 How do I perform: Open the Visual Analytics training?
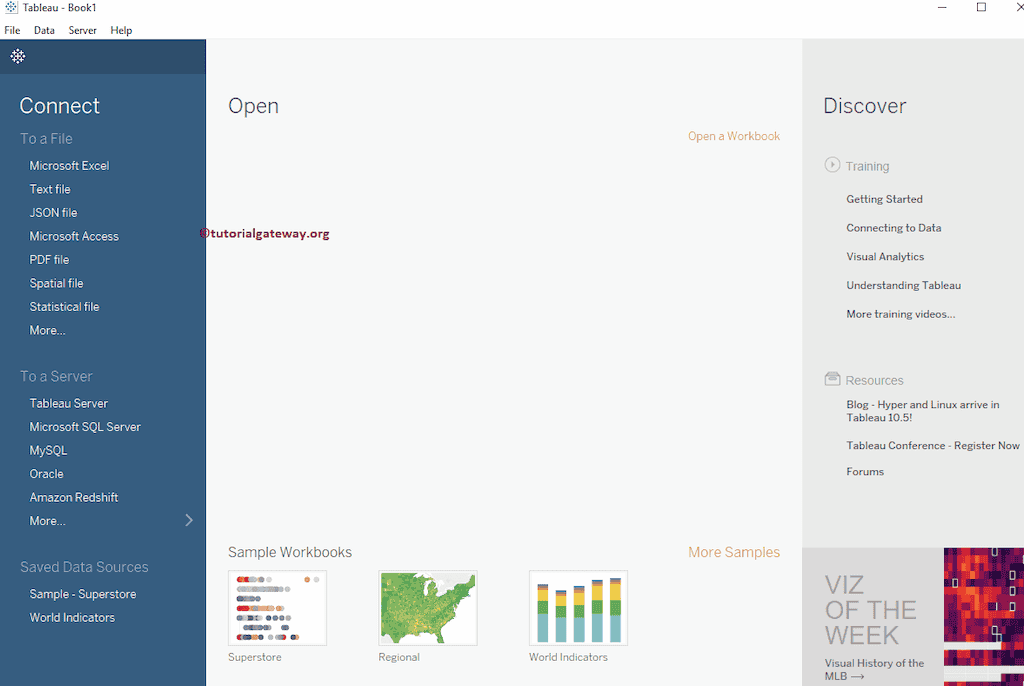pos(885,257)
